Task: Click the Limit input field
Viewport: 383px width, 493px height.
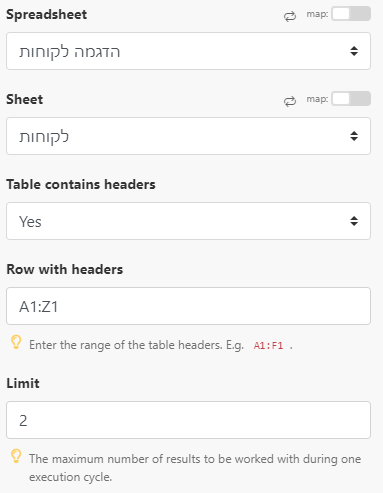Action: point(188,420)
